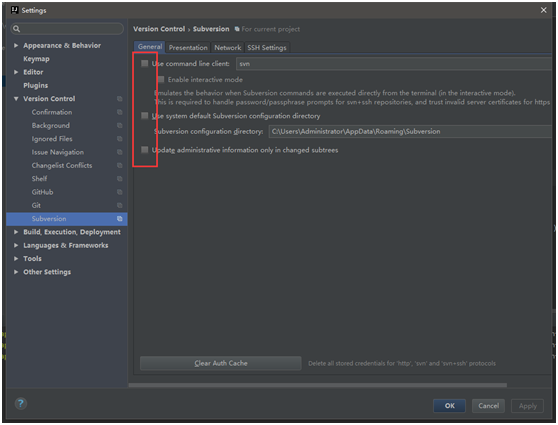Toggle Enable interactive mode checkbox
Screen dimensions: 558x425
161,79
